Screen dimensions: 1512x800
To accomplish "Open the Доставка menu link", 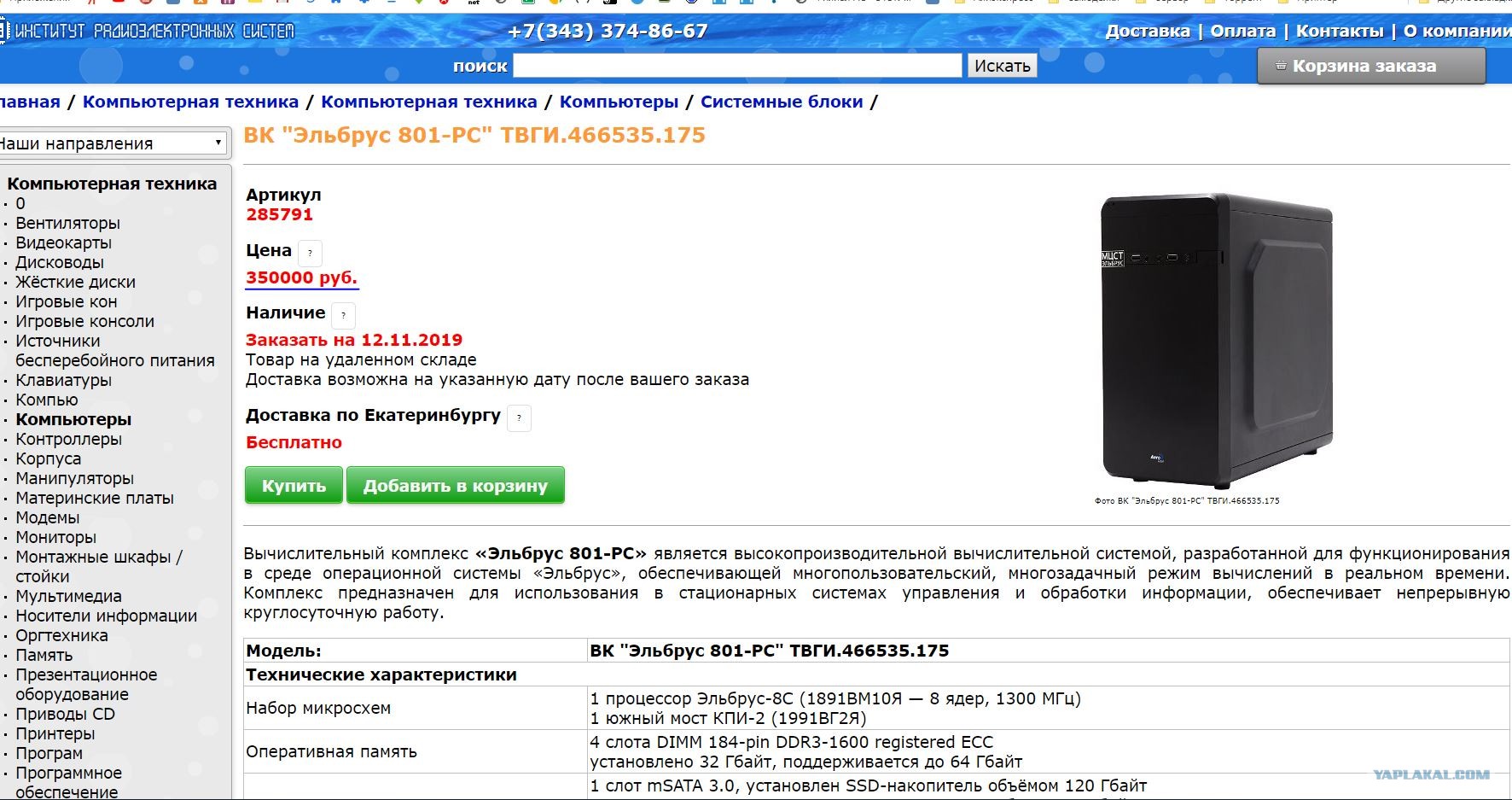I will [1148, 31].
